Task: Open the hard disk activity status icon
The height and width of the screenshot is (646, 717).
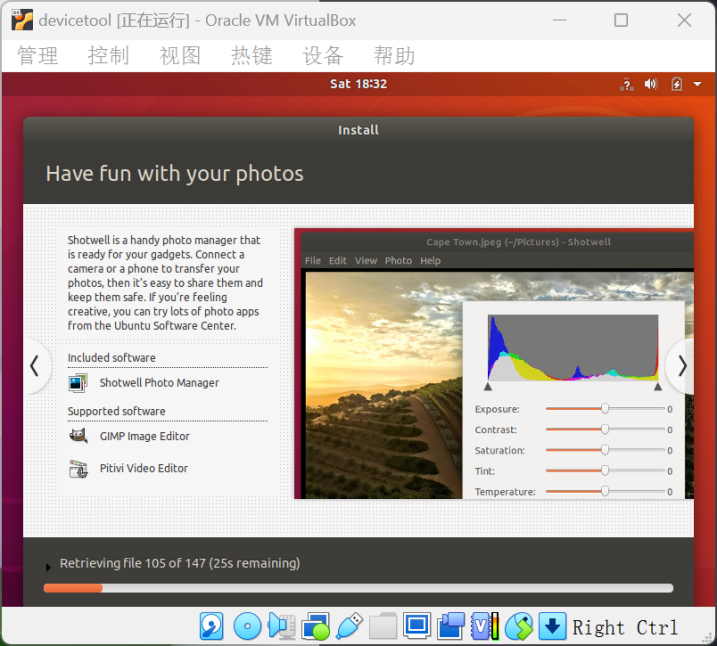Action: pyautogui.click(x=211, y=626)
